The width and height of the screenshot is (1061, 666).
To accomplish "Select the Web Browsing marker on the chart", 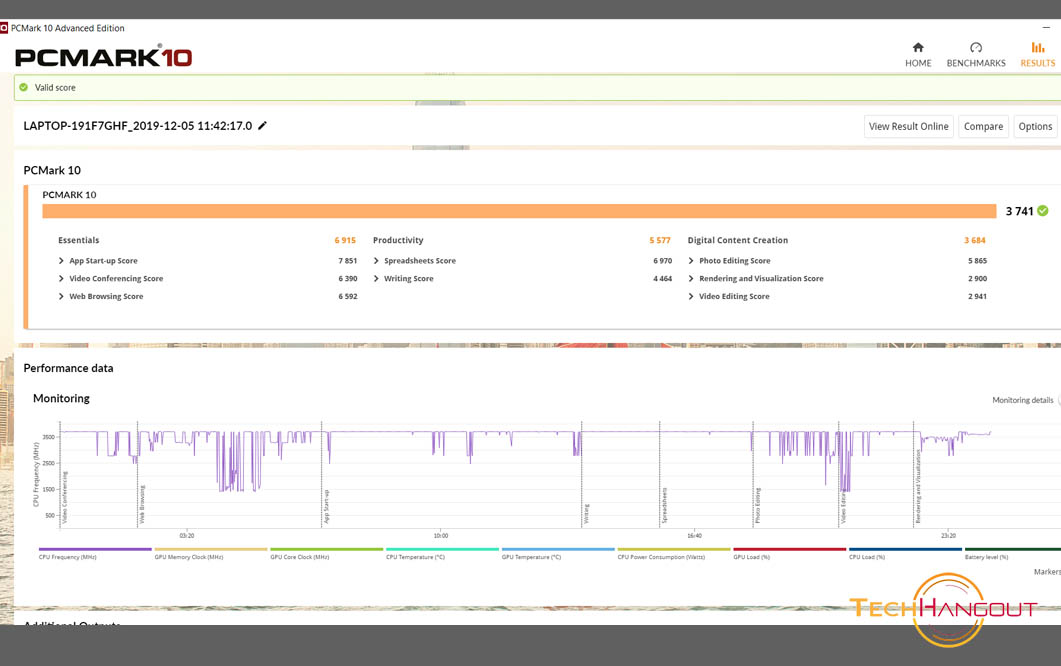I will pyautogui.click(x=142, y=504).
